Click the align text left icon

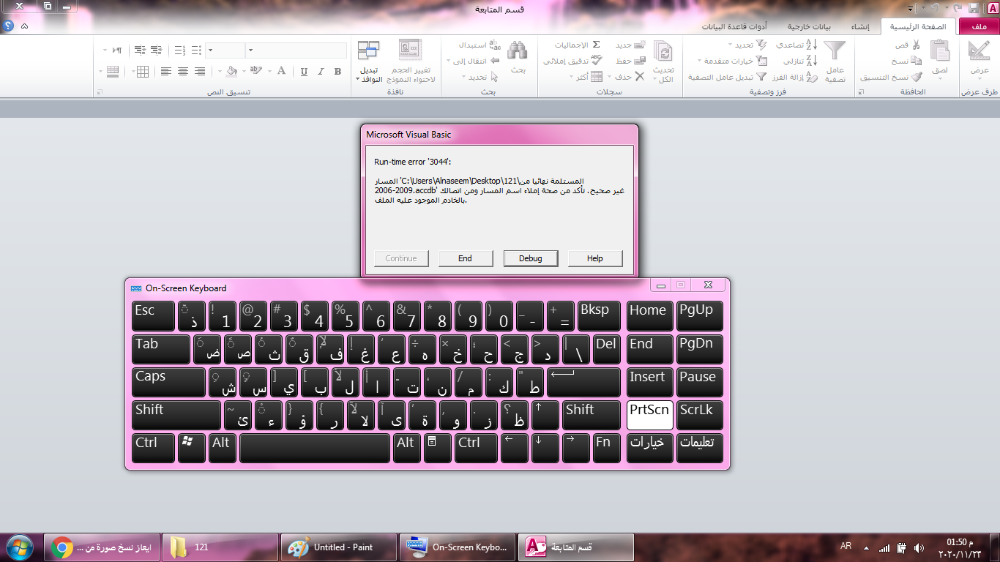point(166,71)
